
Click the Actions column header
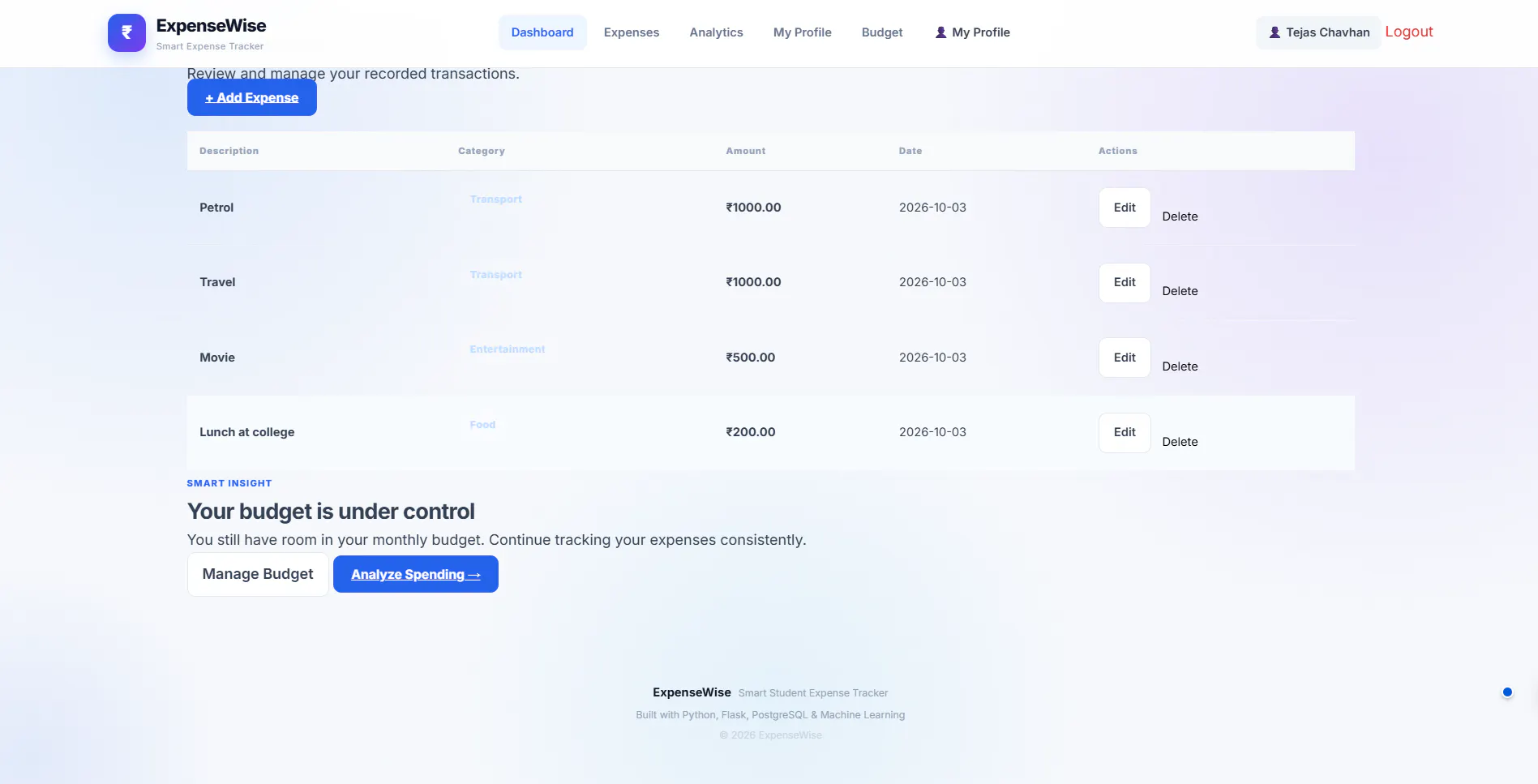1118,151
